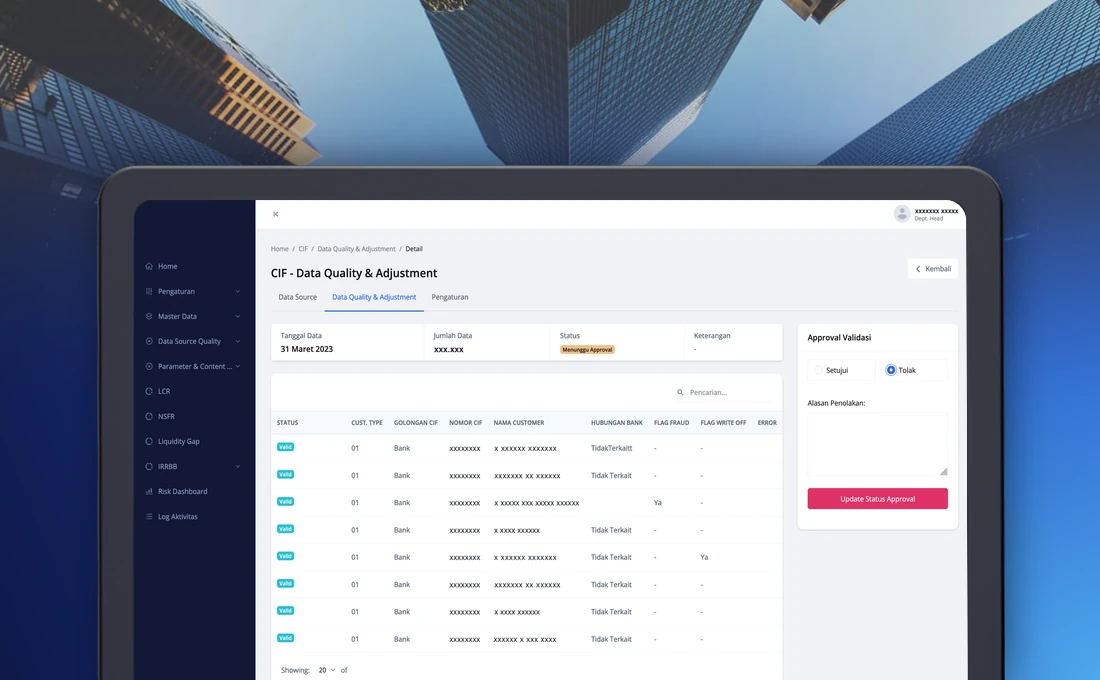Open the Showing rows-per-page dropdown
The width and height of the screenshot is (1100, 680).
tap(326, 670)
